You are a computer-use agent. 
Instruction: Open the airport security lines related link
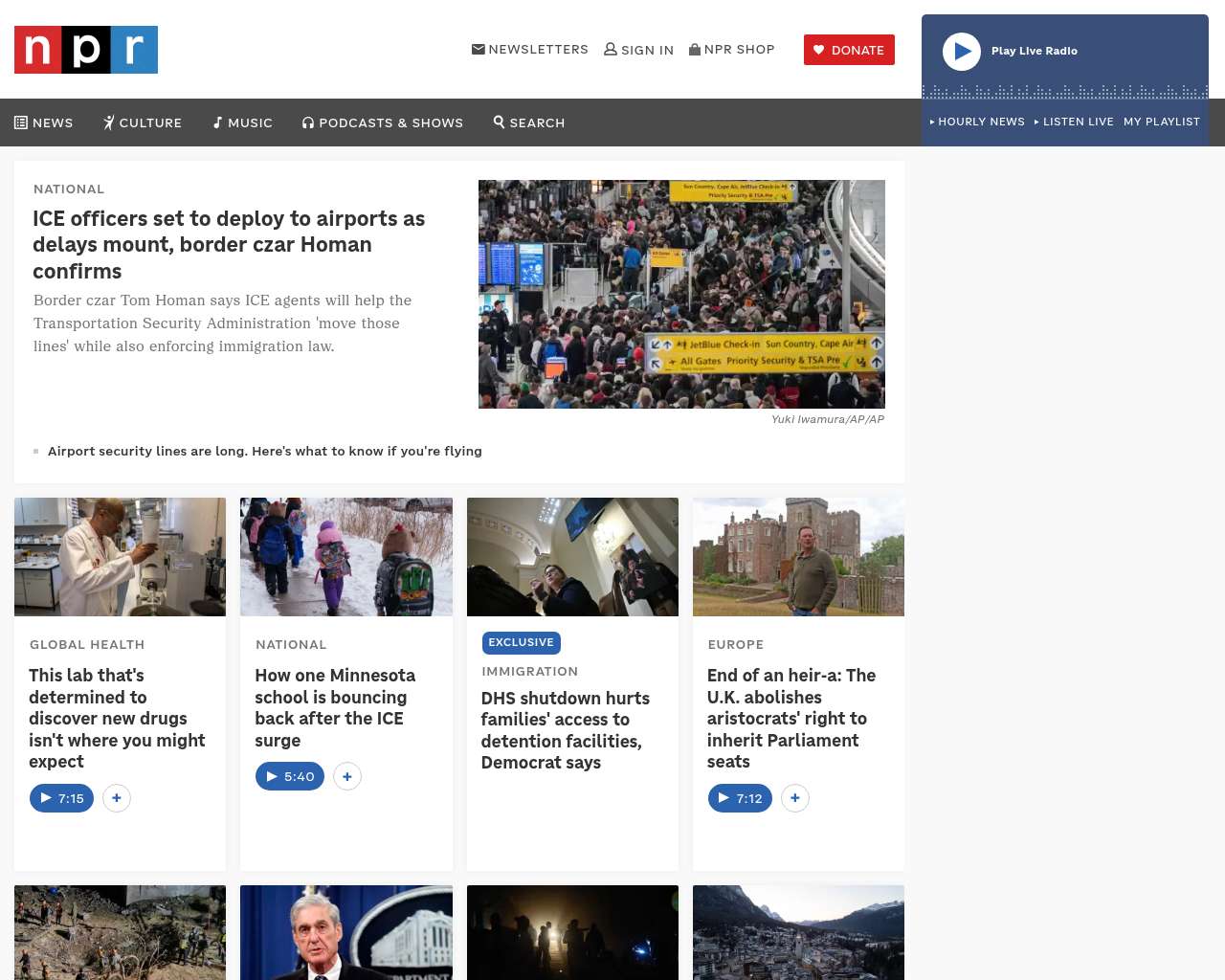265,451
